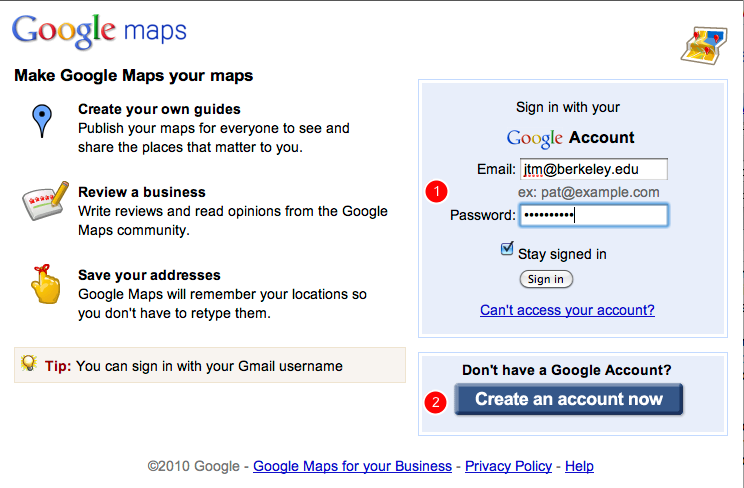Open Can't access your account link

point(567,310)
